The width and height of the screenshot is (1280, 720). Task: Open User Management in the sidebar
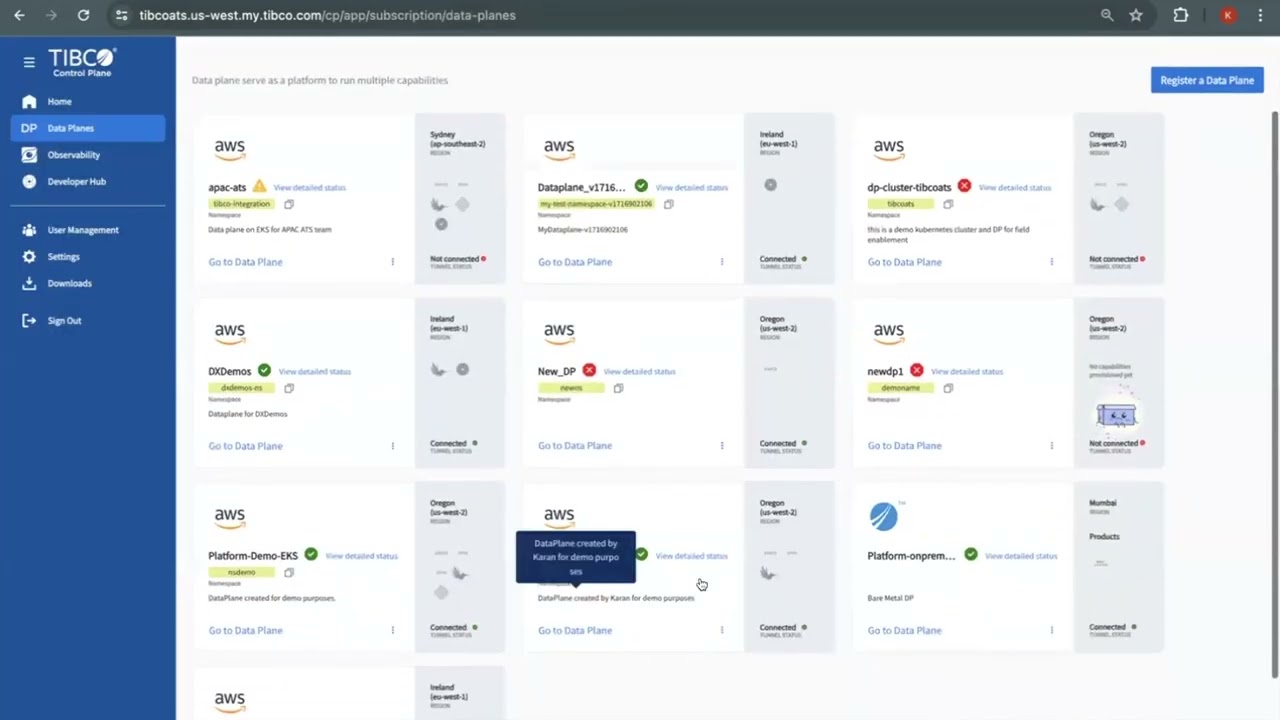tap(29, 230)
